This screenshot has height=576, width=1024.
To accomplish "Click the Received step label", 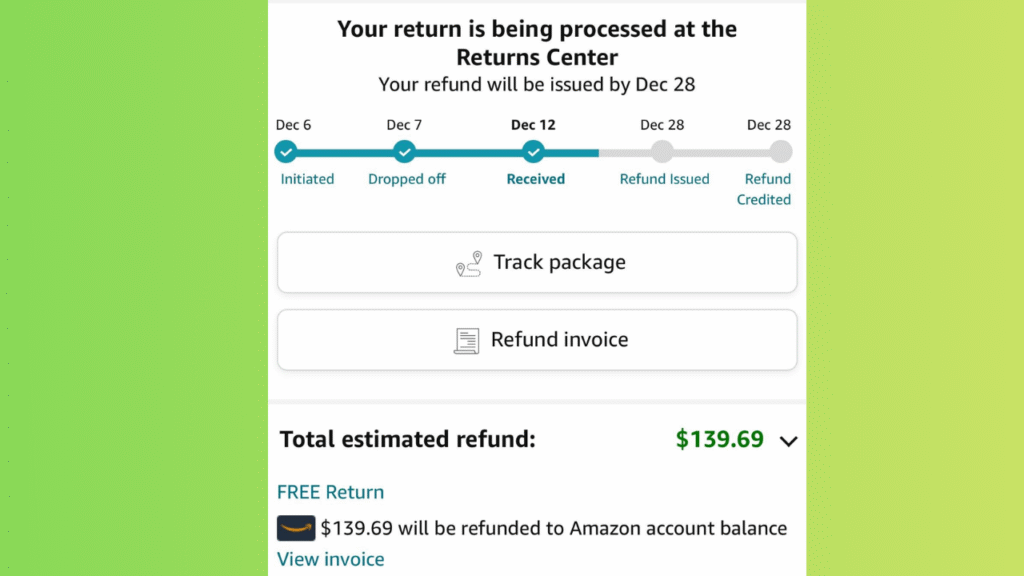I will coord(536,179).
